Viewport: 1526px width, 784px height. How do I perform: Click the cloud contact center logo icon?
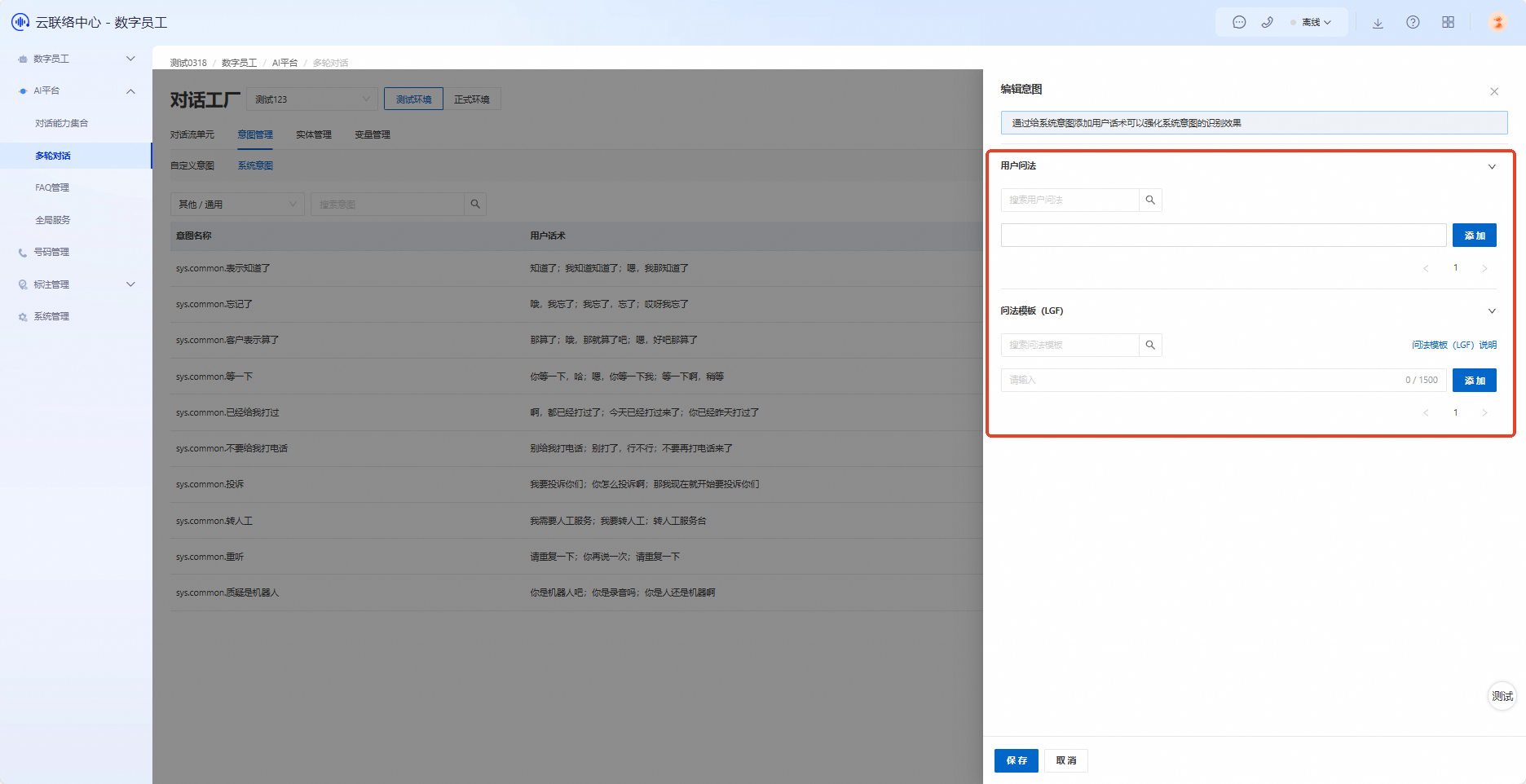coord(20,22)
